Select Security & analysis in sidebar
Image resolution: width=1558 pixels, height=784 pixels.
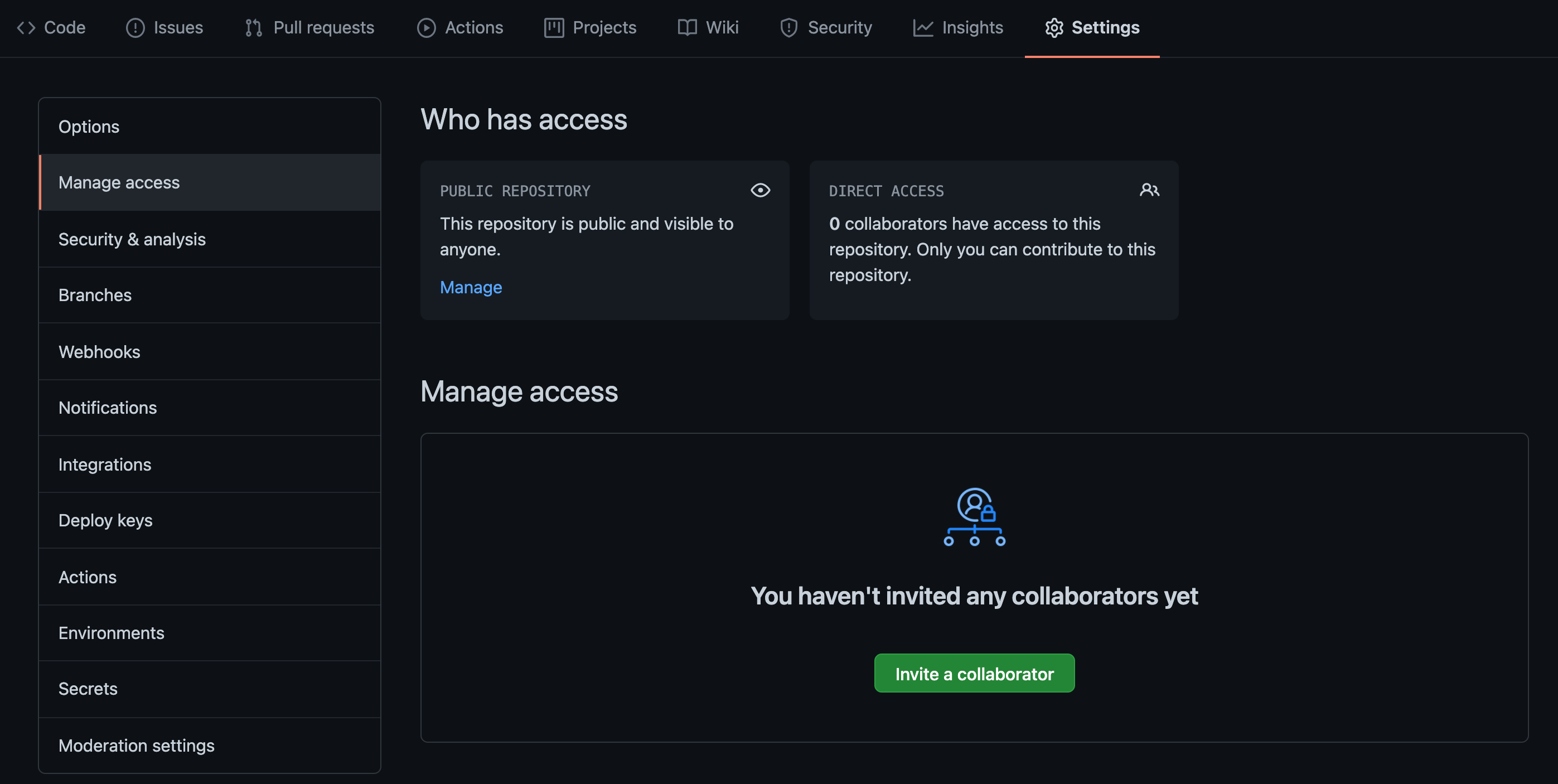[x=132, y=239]
